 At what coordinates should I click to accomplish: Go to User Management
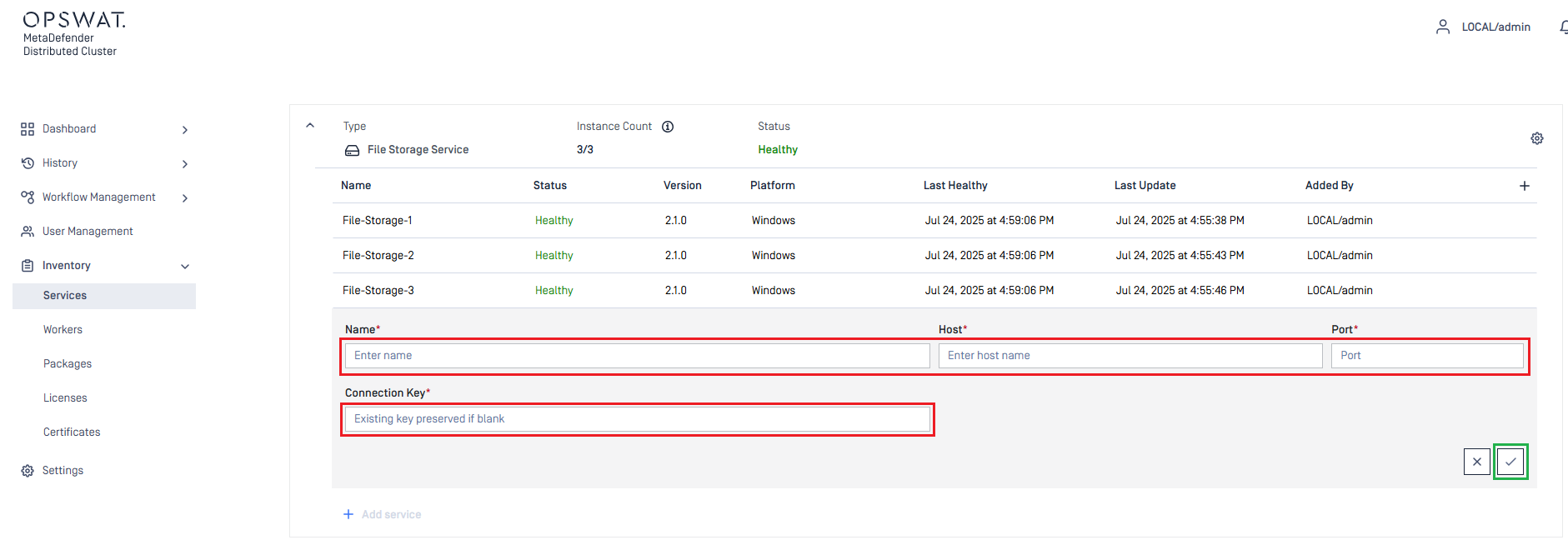tap(88, 232)
